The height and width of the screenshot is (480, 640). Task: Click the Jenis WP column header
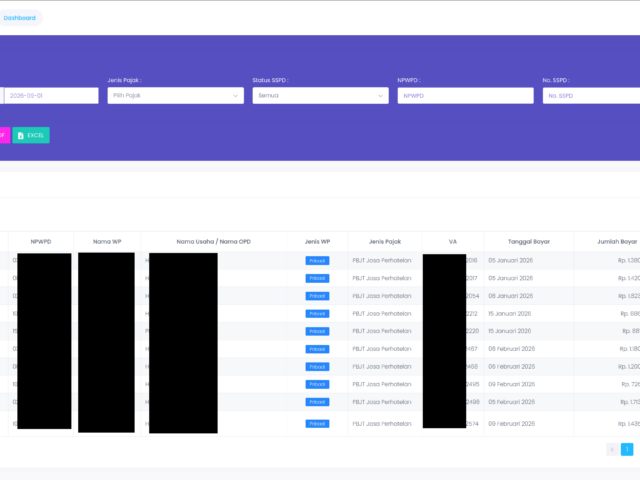click(317, 242)
